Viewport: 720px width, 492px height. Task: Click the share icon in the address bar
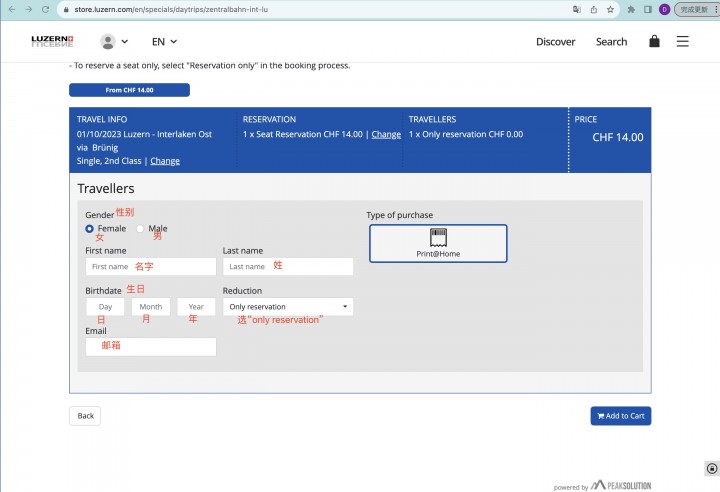coord(594,9)
